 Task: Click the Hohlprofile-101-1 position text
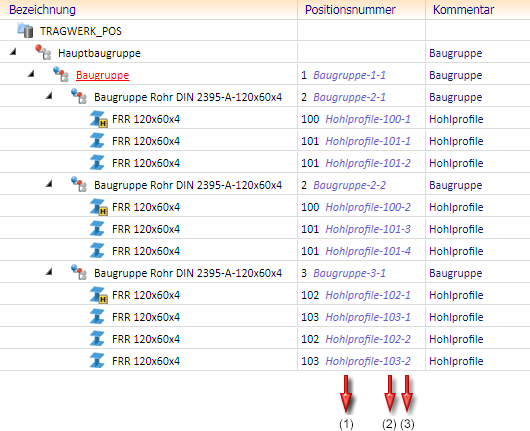tap(368, 141)
